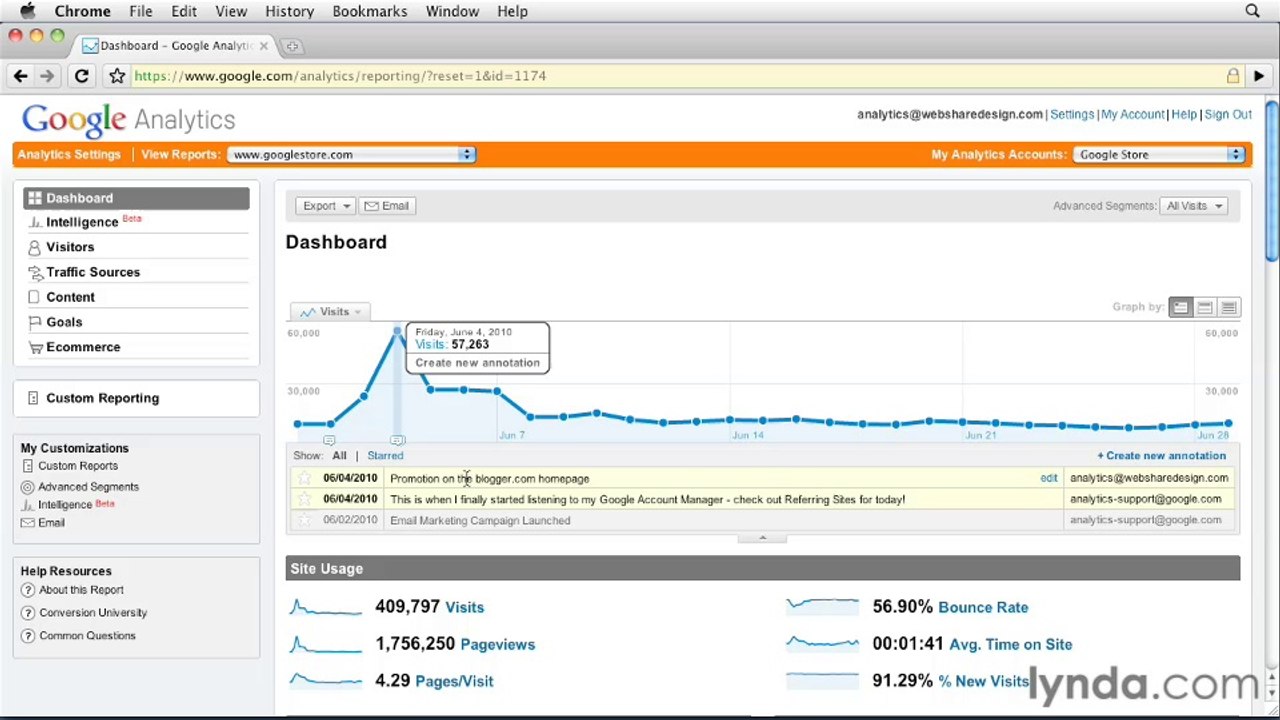Star the Email Marketing Campaign annotation
The height and width of the screenshot is (720, 1280).
click(x=304, y=520)
